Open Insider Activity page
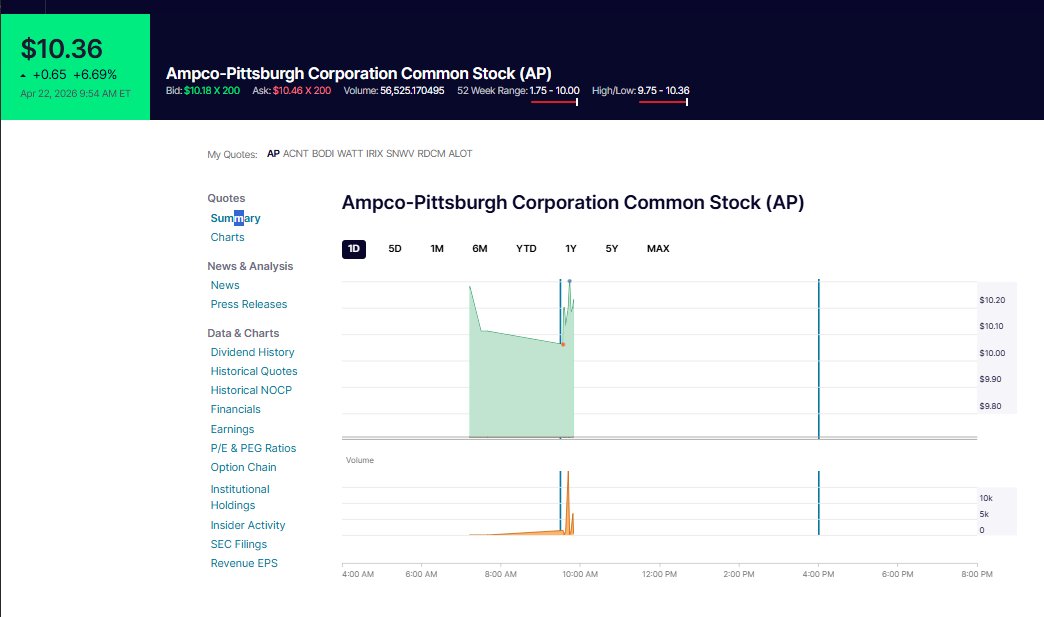 pyautogui.click(x=248, y=525)
